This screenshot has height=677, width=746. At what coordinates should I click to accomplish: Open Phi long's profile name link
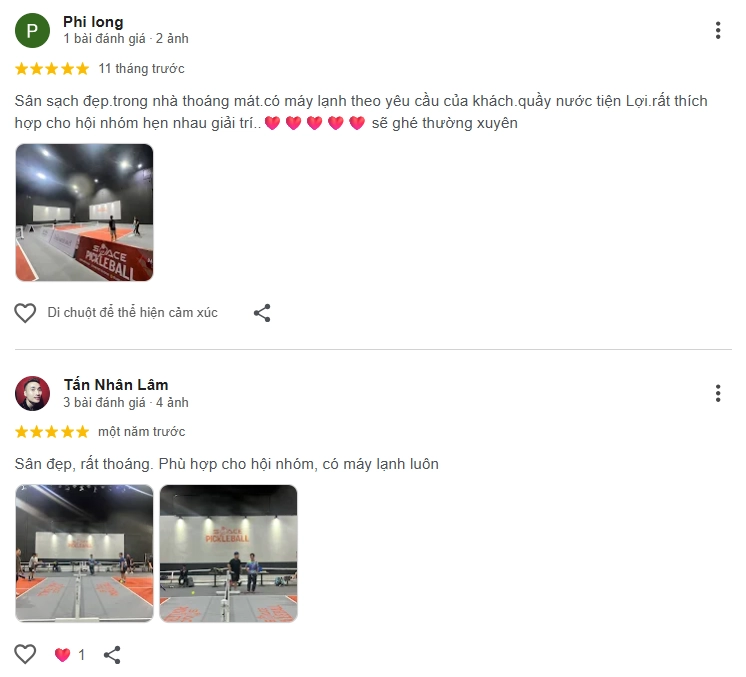pyautogui.click(x=93, y=22)
